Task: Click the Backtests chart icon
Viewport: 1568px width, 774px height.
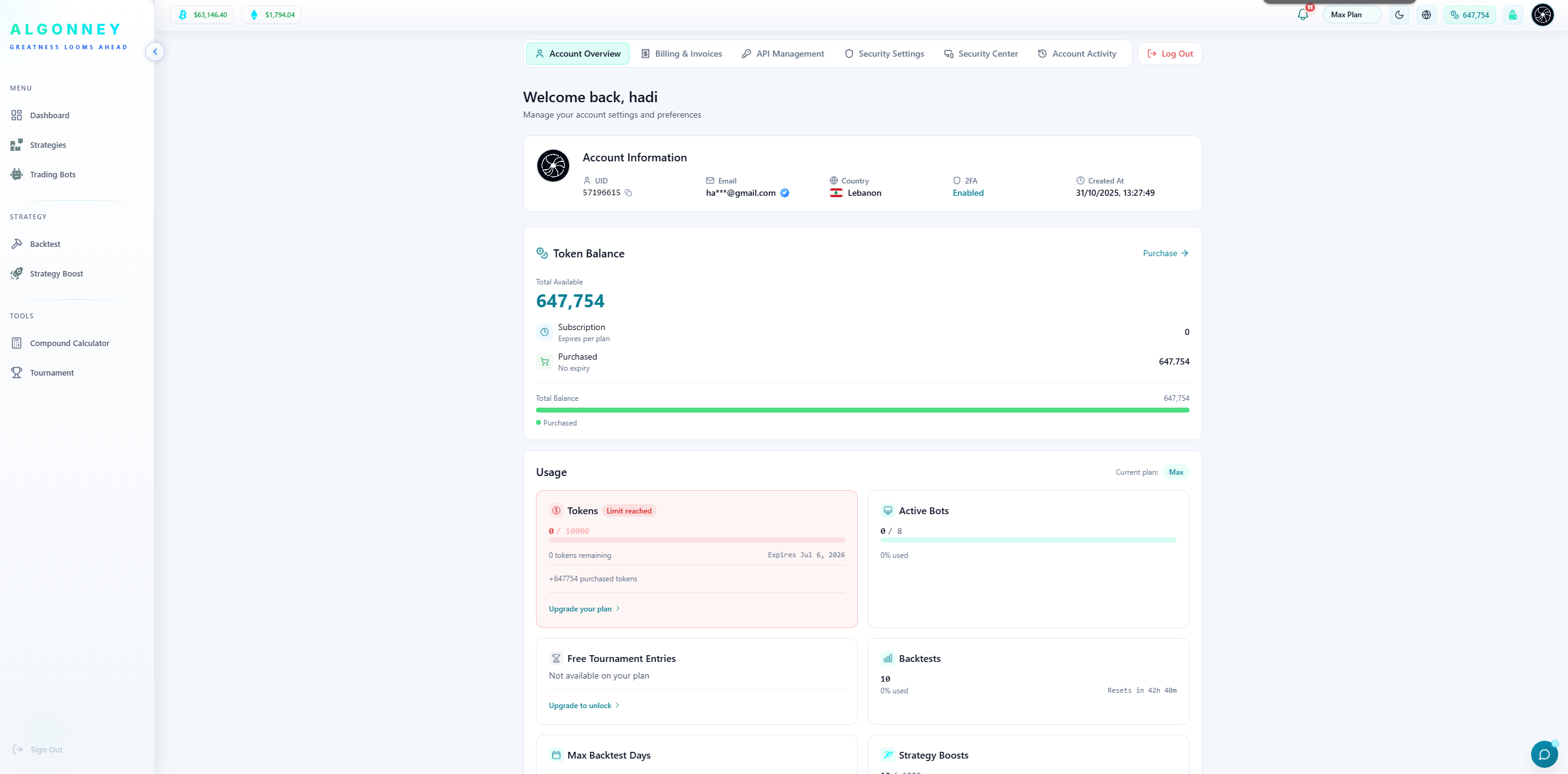Action: click(888, 658)
